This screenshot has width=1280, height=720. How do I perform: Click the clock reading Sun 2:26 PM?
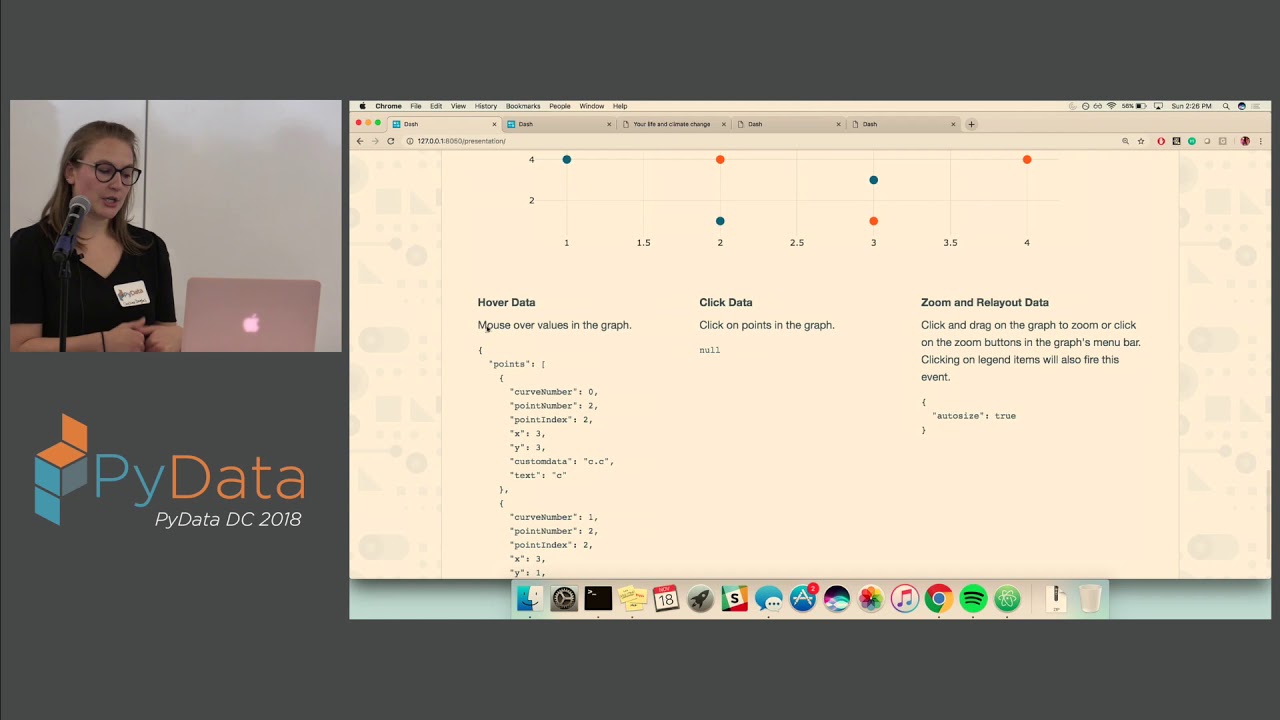1191,106
